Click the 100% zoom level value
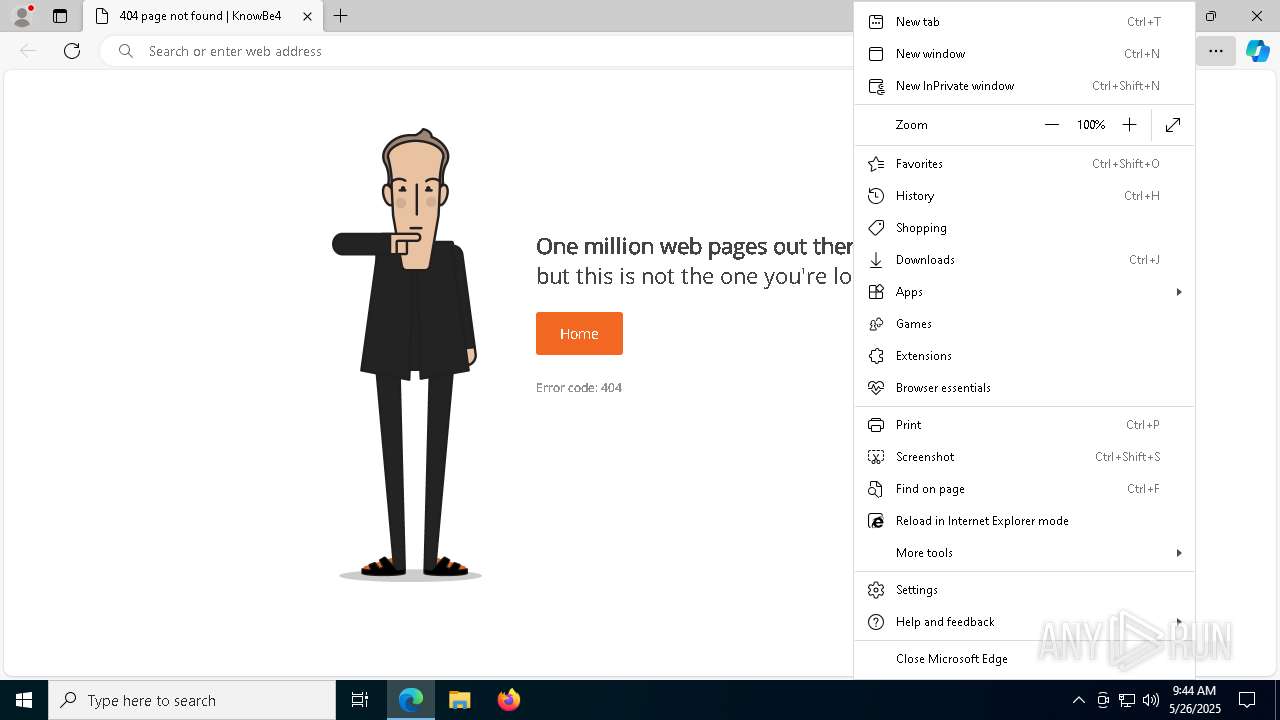The height and width of the screenshot is (720, 1280). [x=1091, y=125]
